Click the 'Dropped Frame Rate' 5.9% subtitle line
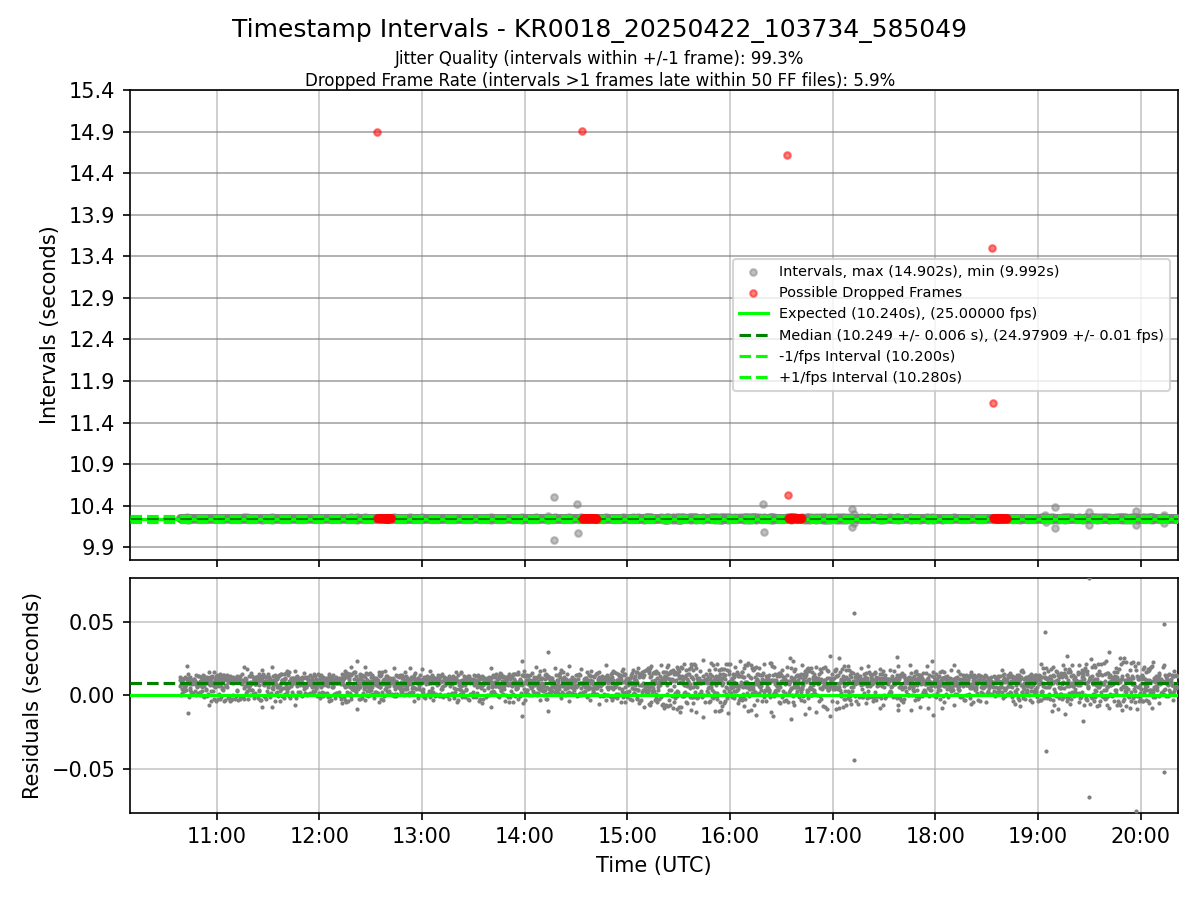Image resolution: width=1200 pixels, height=900 pixels. pos(599,80)
